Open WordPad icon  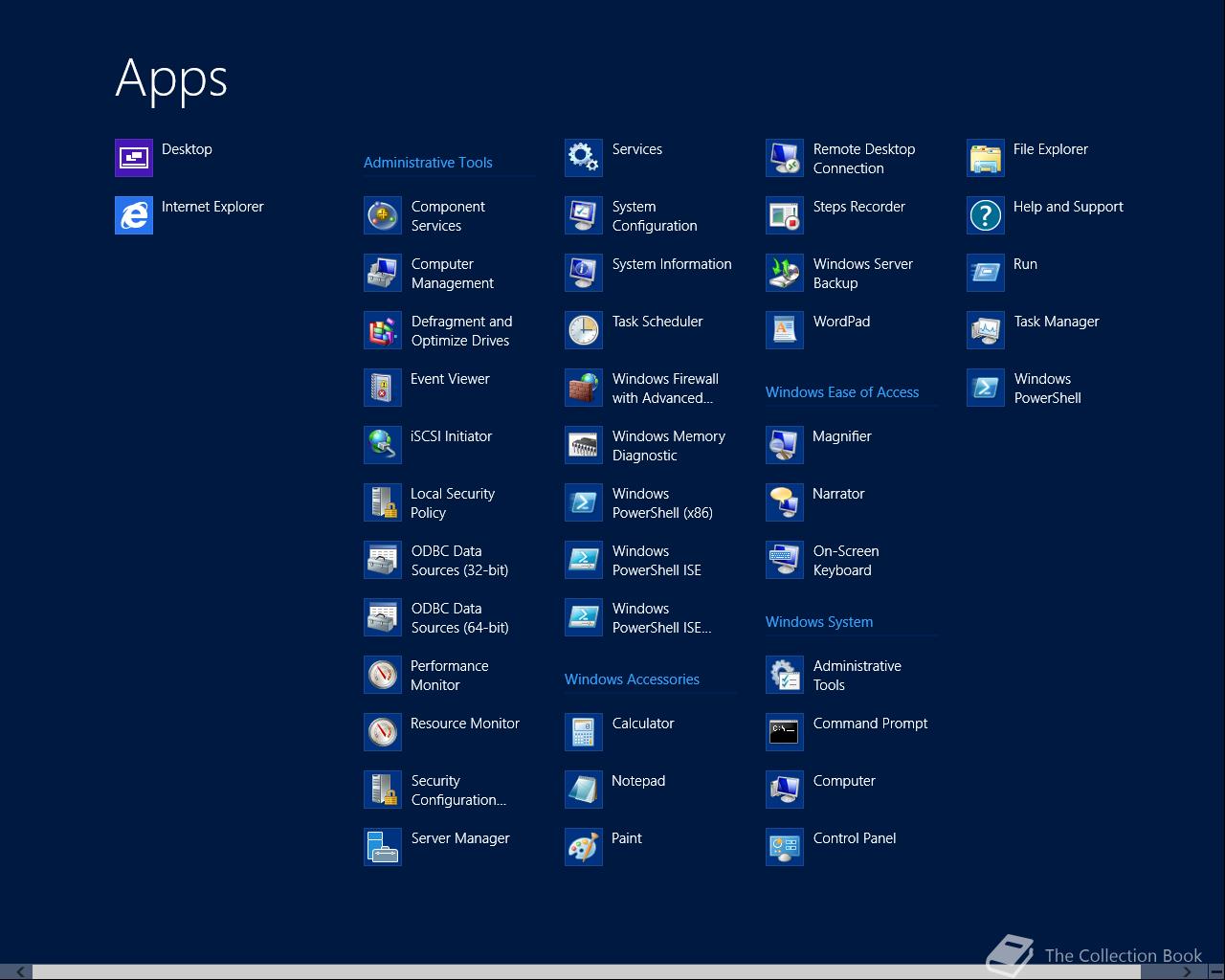[x=785, y=330]
